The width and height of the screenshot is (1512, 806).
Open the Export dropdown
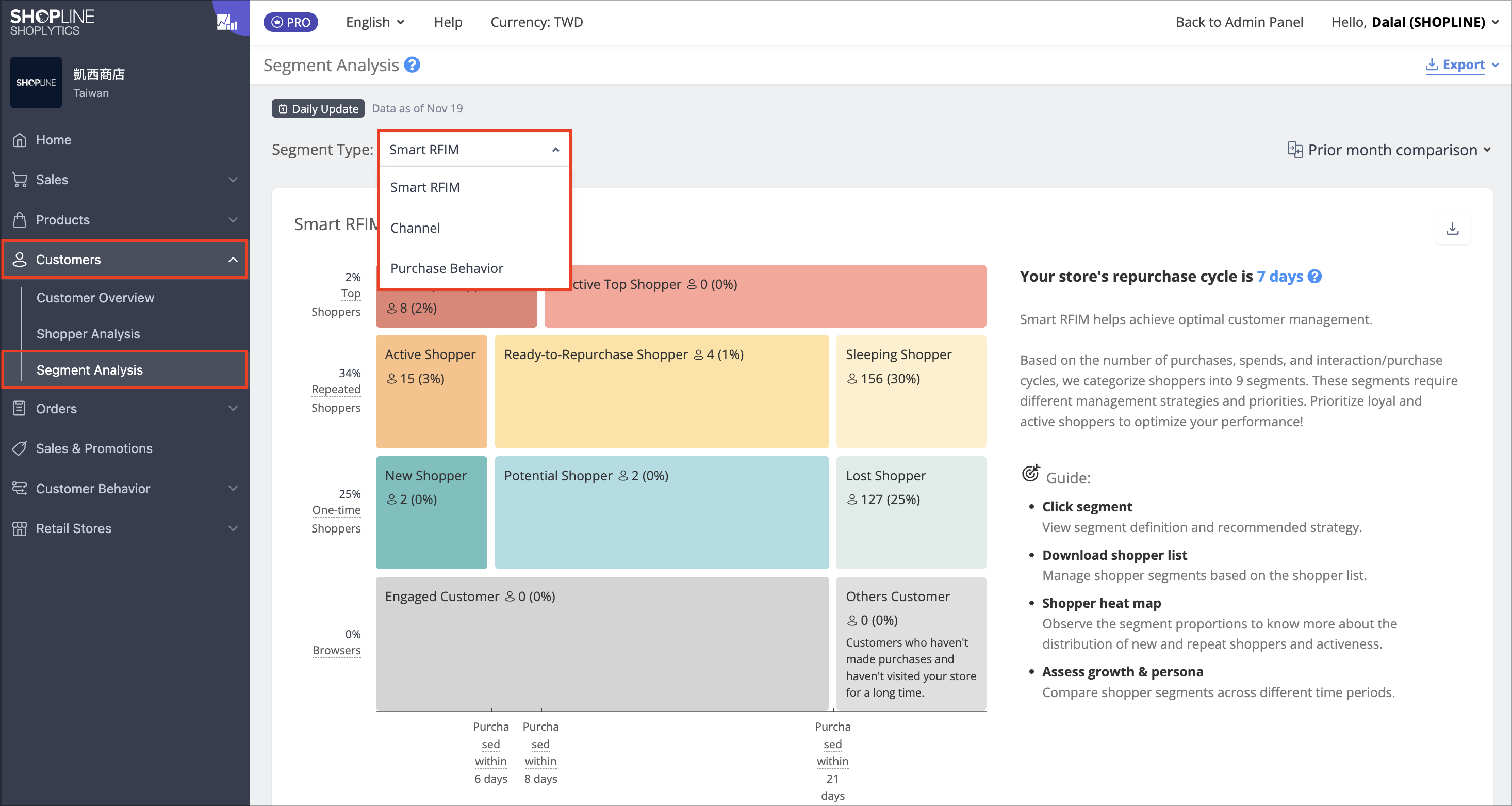click(x=1461, y=65)
